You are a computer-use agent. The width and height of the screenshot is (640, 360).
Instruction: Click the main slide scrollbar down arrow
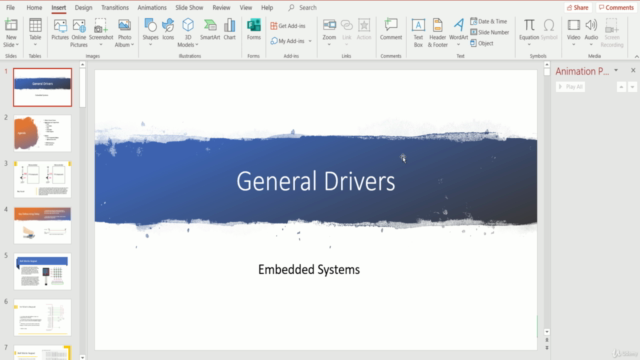[547, 332]
